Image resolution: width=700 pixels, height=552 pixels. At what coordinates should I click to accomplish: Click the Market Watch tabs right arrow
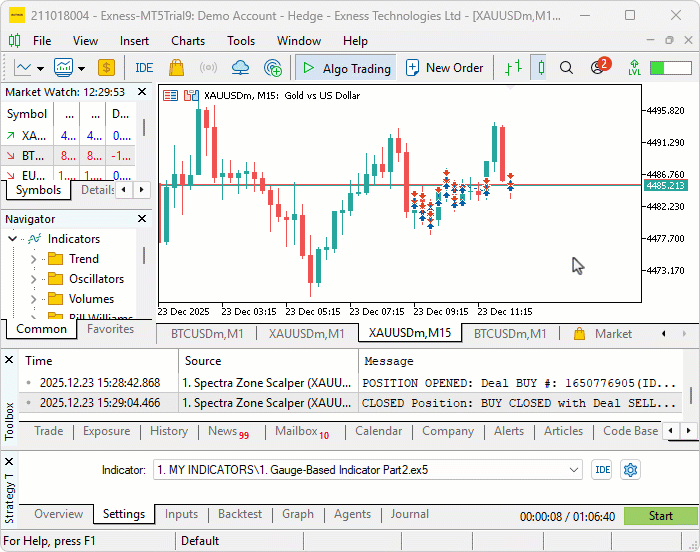click(x=142, y=190)
